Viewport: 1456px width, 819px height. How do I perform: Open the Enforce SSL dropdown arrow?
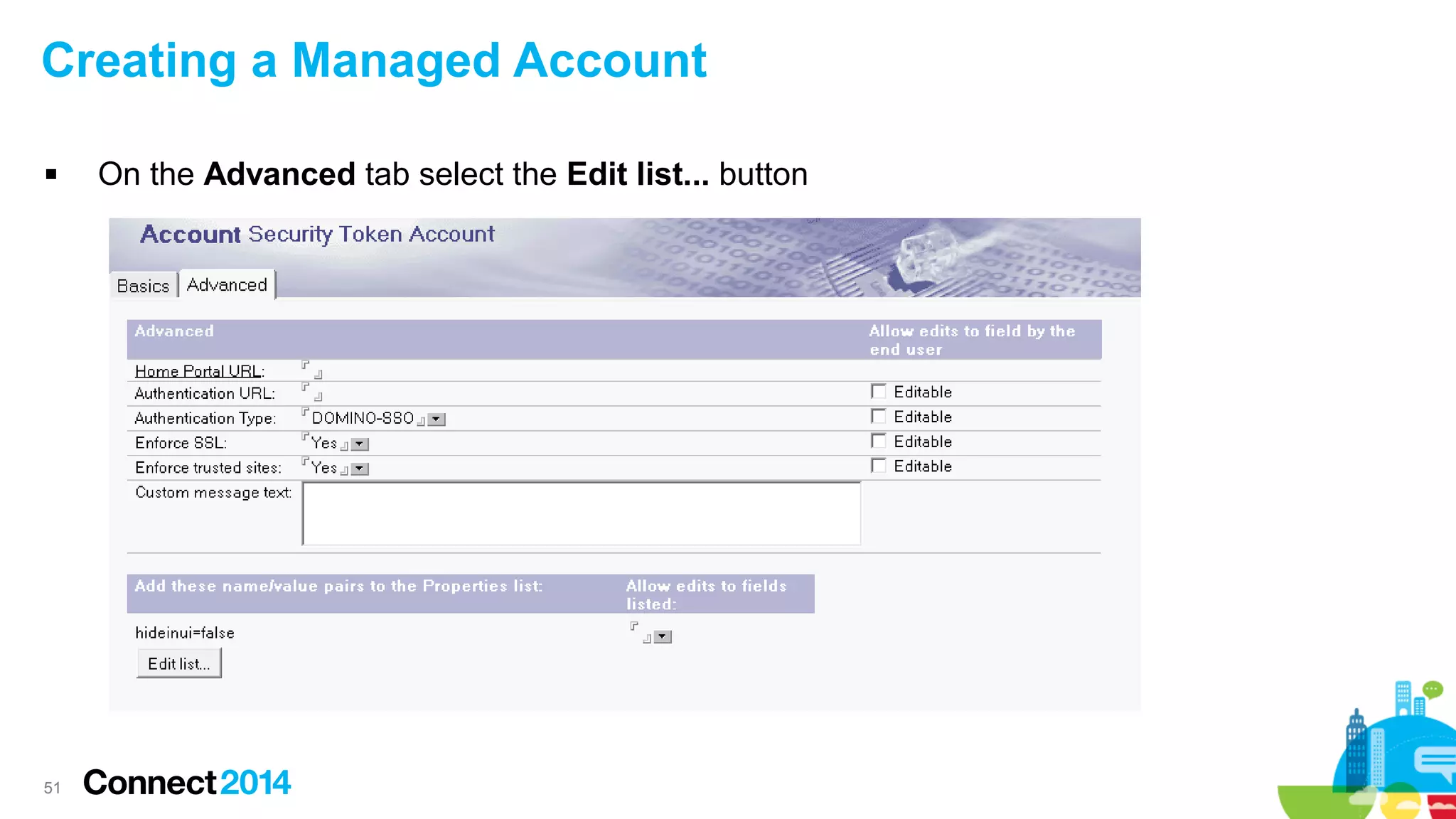coord(360,444)
